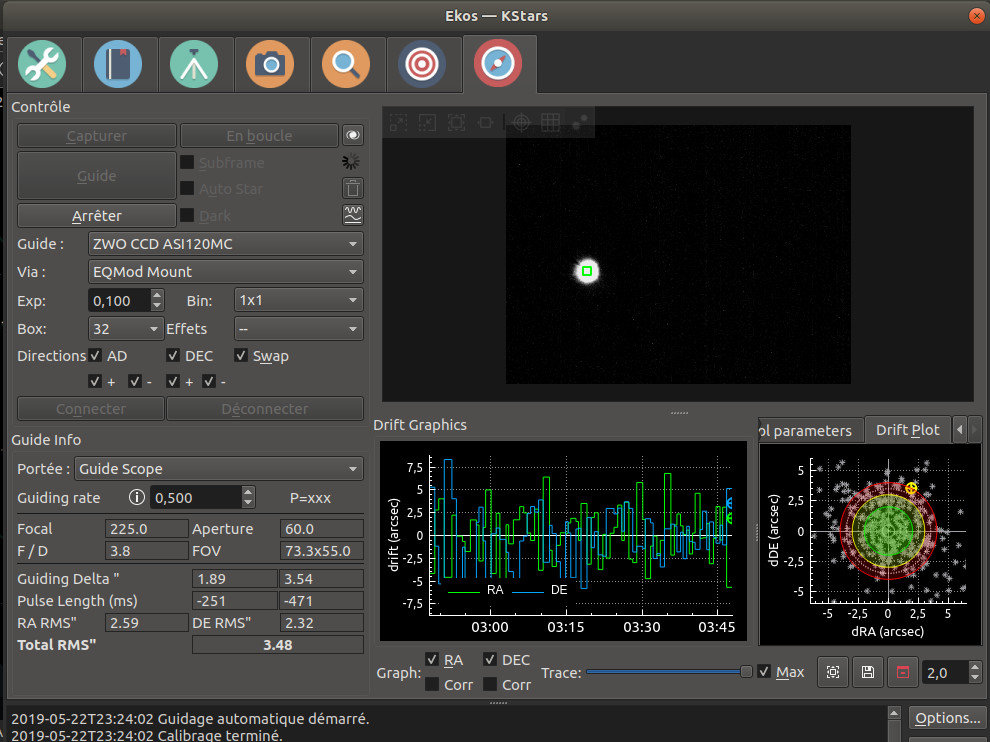The height and width of the screenshot is (742, 990).
Task: Open the Align target icon tab
Action: click(x=422, y=65)
